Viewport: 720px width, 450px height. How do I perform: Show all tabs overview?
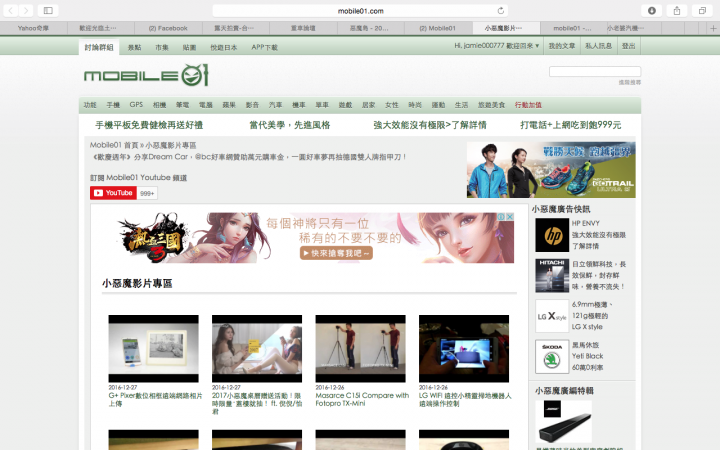(702, 11)
